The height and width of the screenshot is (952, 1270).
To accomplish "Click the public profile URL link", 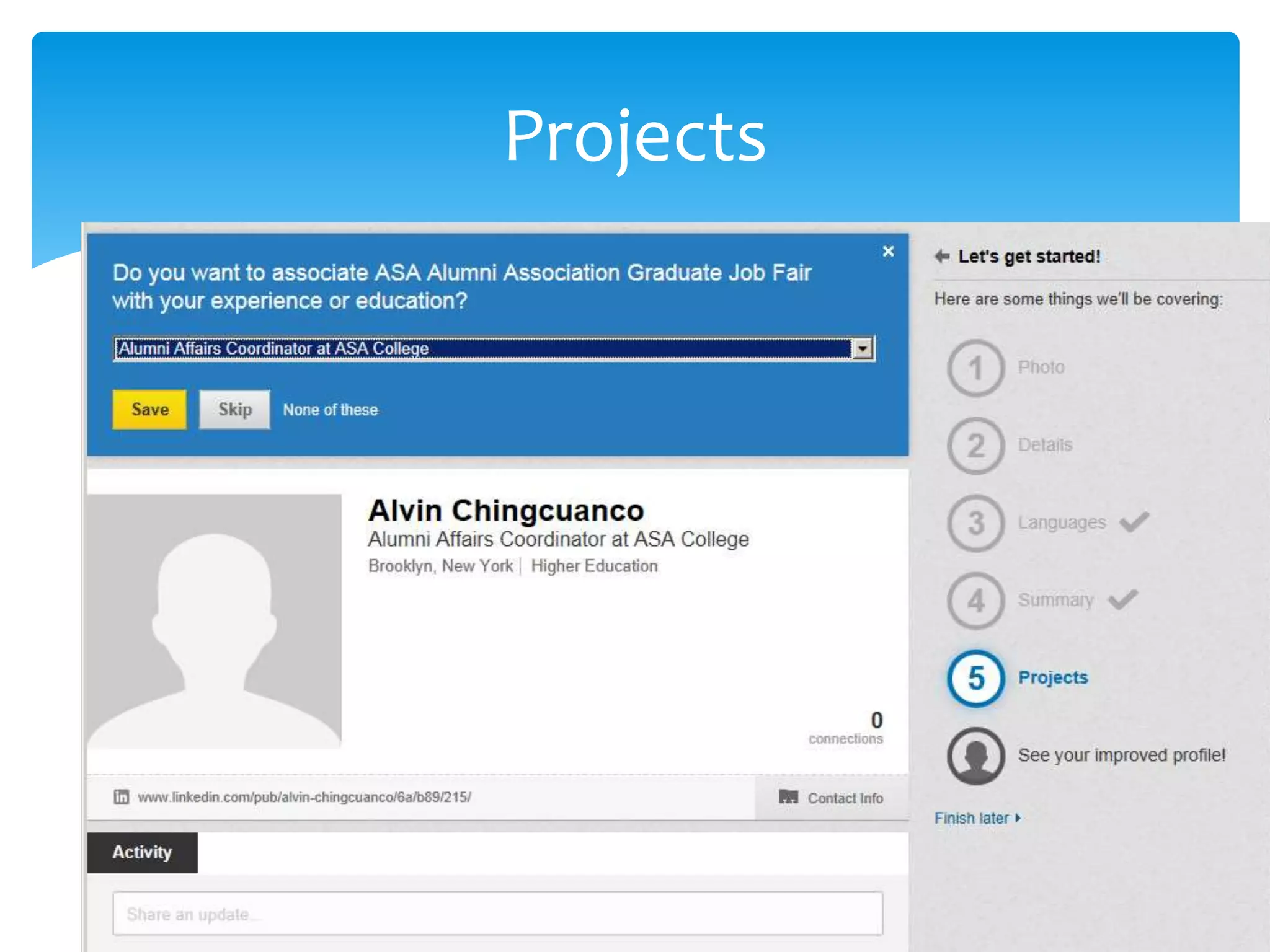I will point(304,797).
